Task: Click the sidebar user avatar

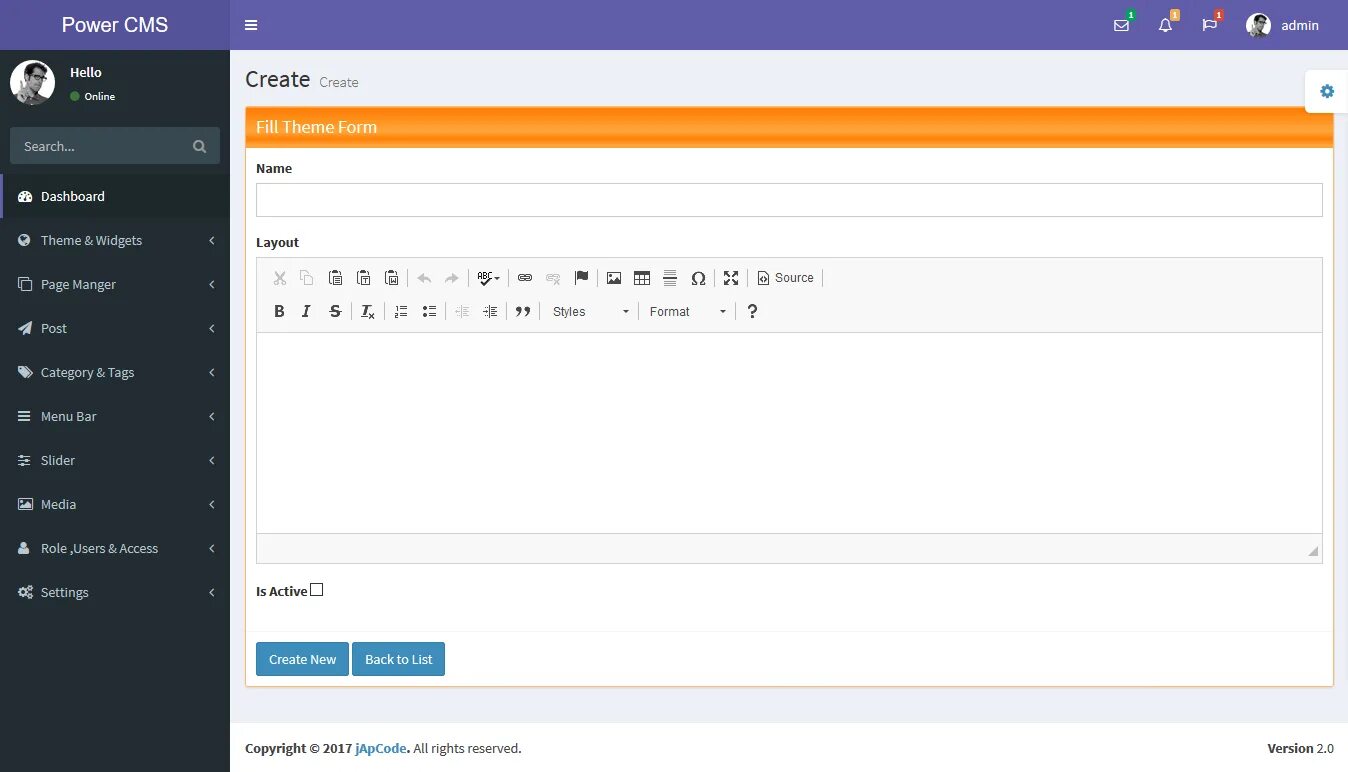Action: pos(32,82)
